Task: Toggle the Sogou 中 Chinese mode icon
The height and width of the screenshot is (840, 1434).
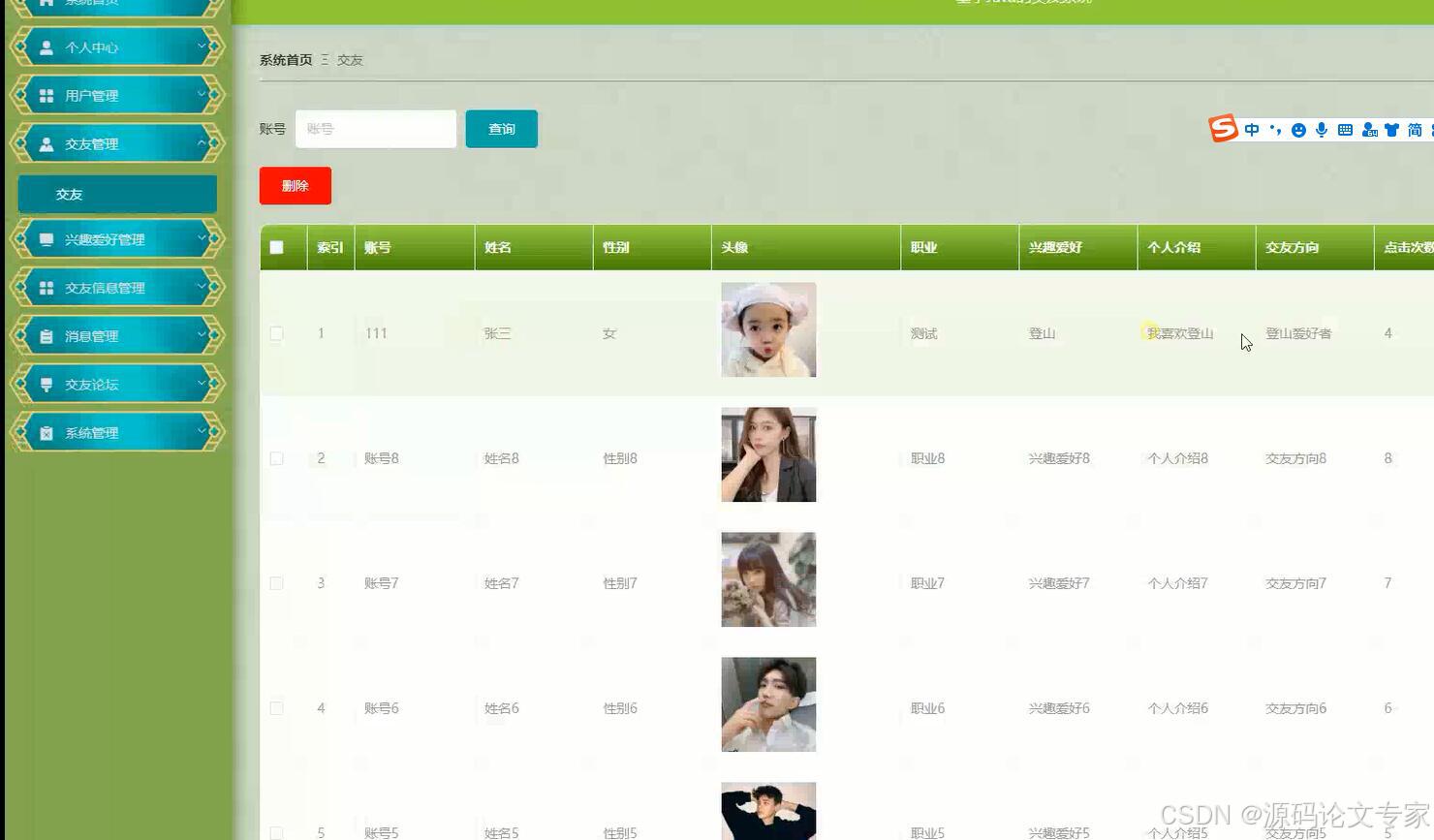Action: coord(1252,130)
